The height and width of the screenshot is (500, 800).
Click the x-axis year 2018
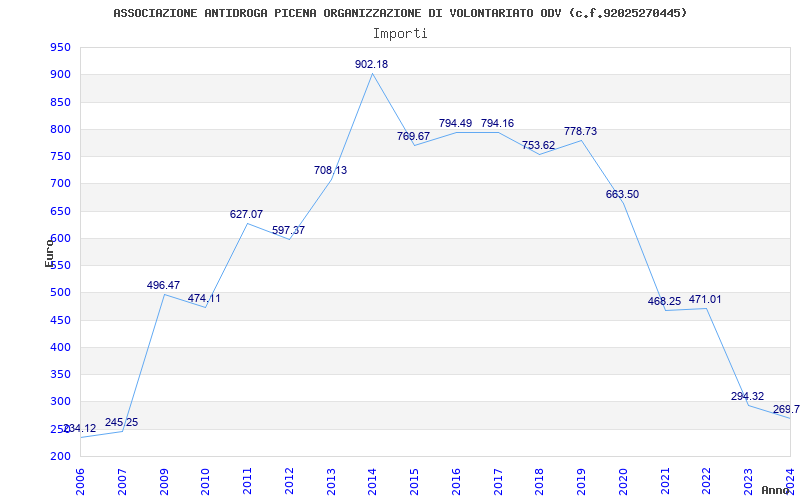[x=540, y=481]
